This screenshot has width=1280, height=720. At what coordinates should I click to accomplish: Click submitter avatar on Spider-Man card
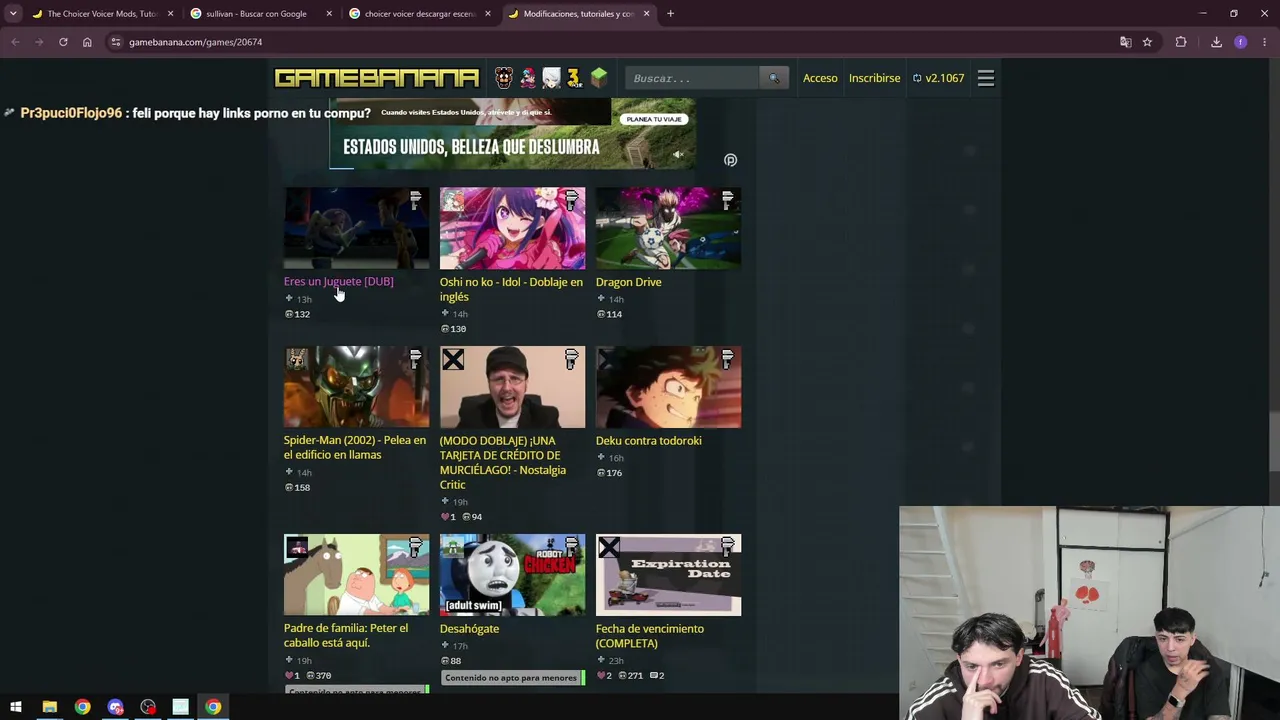tap(297, 359)
